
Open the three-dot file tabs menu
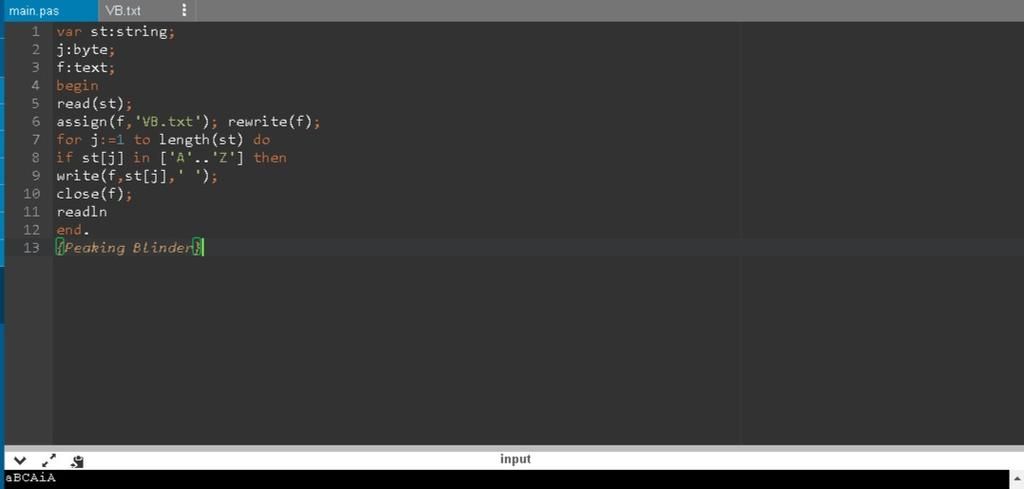[x=184, y=10]
